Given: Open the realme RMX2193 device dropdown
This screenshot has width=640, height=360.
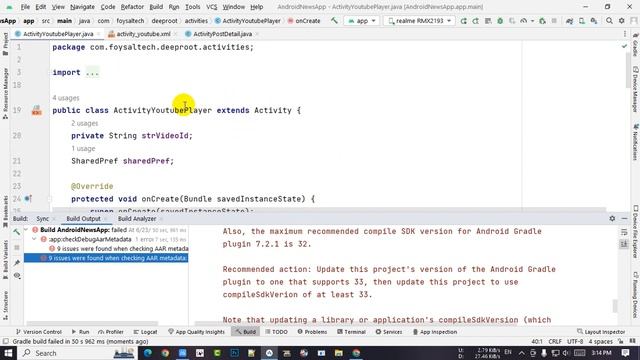Looking at the screenshot, I should point(419,21).
